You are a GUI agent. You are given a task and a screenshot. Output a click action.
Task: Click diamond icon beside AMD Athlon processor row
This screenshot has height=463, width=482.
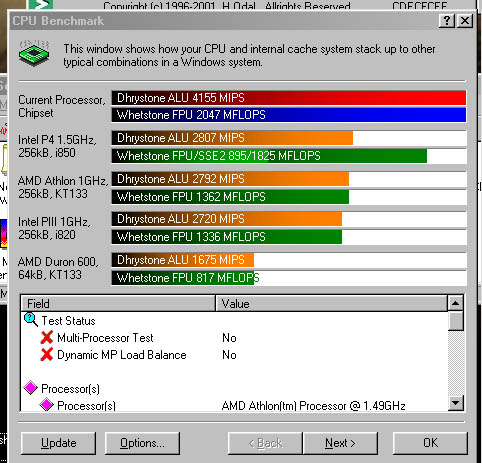click(47, 405)
